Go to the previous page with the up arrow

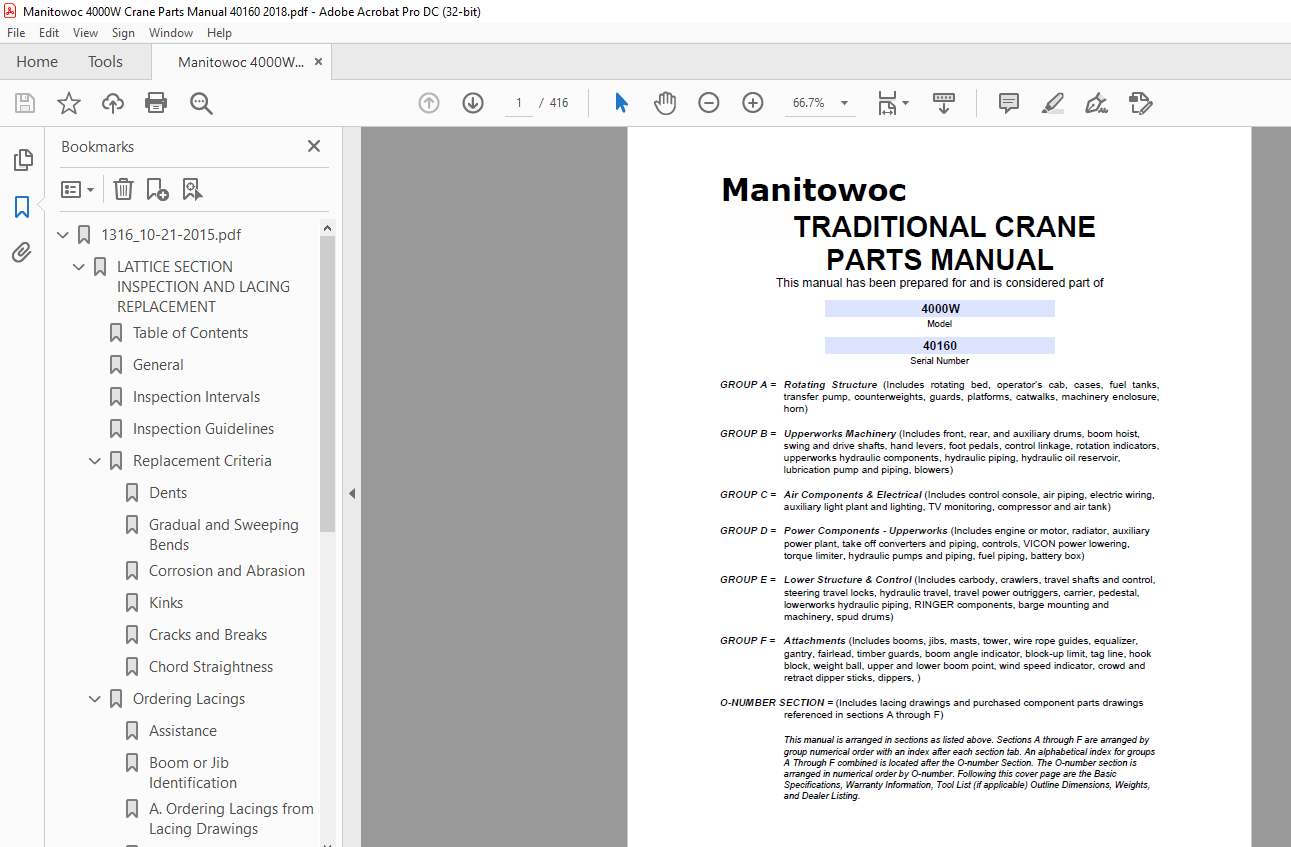point(429,103)
